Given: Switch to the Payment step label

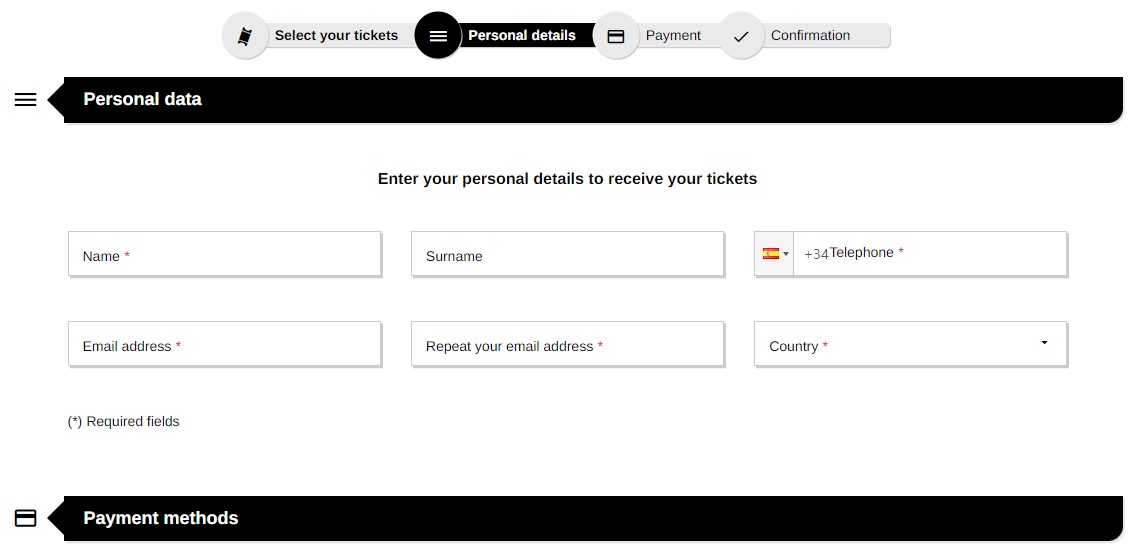Looking at the screenshot, I should (x=673, y=36).
